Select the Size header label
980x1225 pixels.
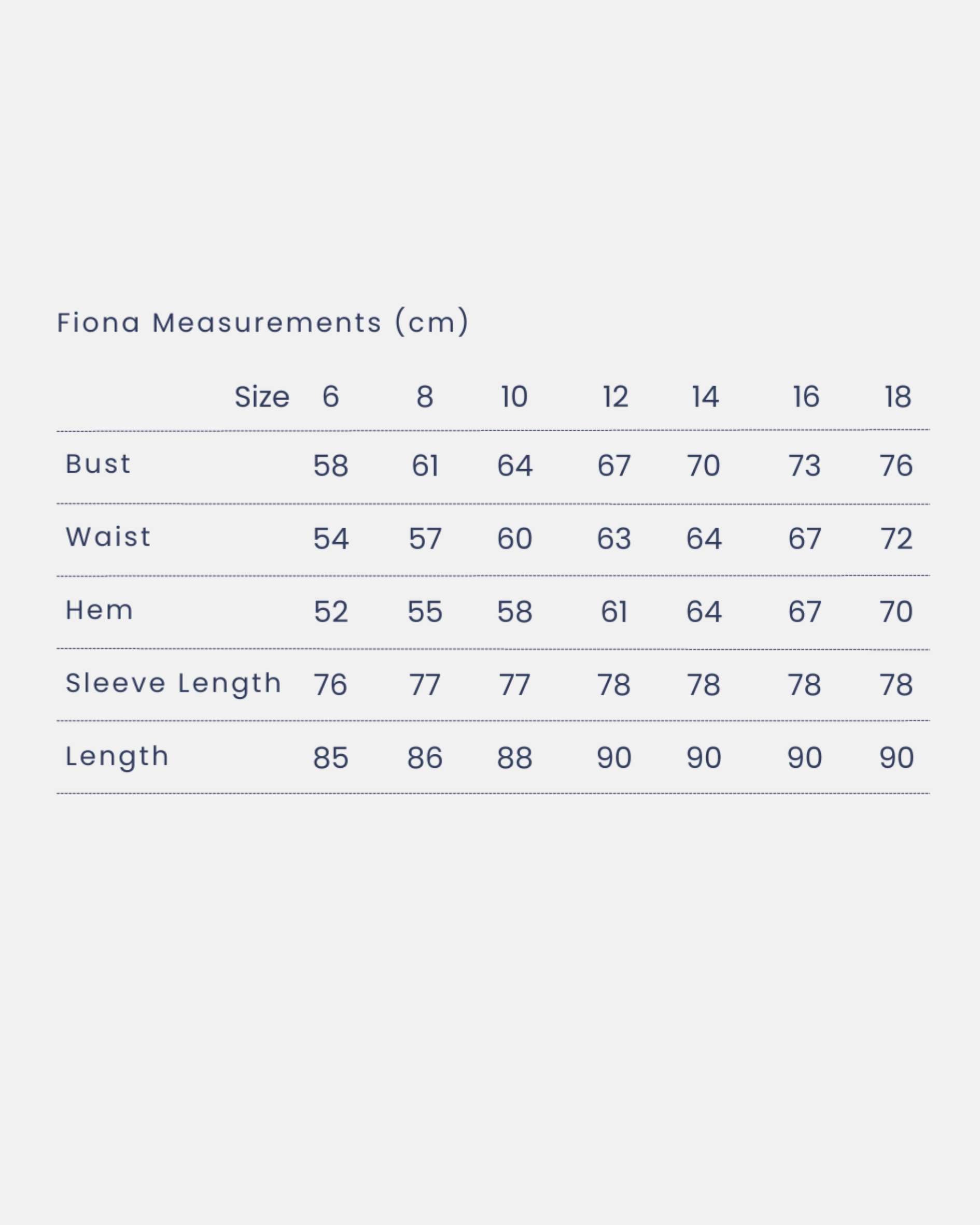pyautogui.click(x=261, y=397)
